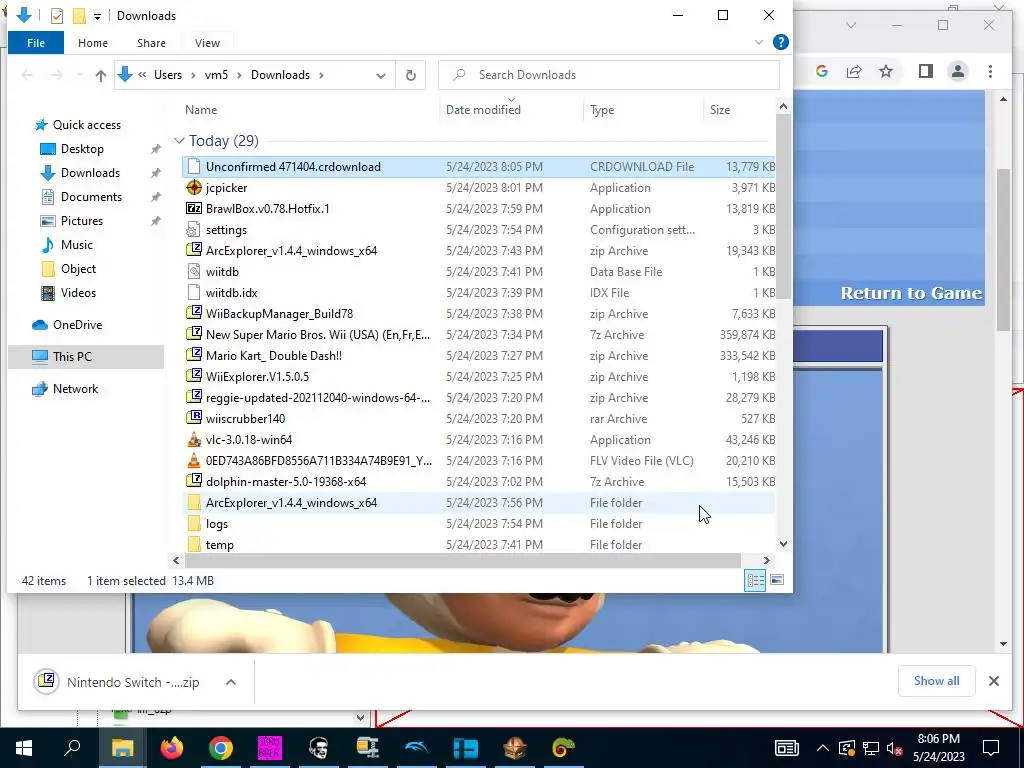Image resolution: width=1024 pixels, height=768 pixels.
Task: Select OneDrive in navigation pane
Action: click(x=77, y=325)
